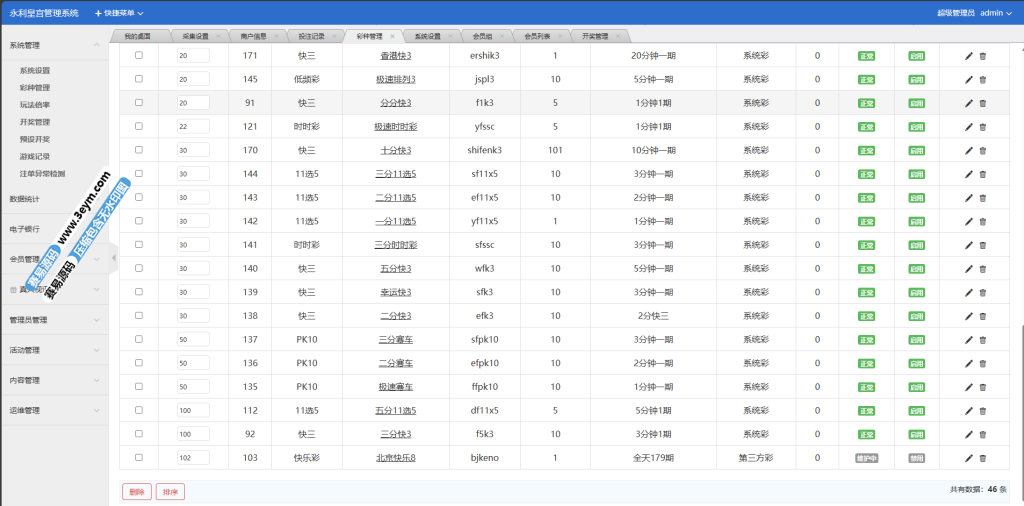The image size is (1024, 506).
Task: Collapse the left sidebar with the arrow handle
Action: pos(113,258)
